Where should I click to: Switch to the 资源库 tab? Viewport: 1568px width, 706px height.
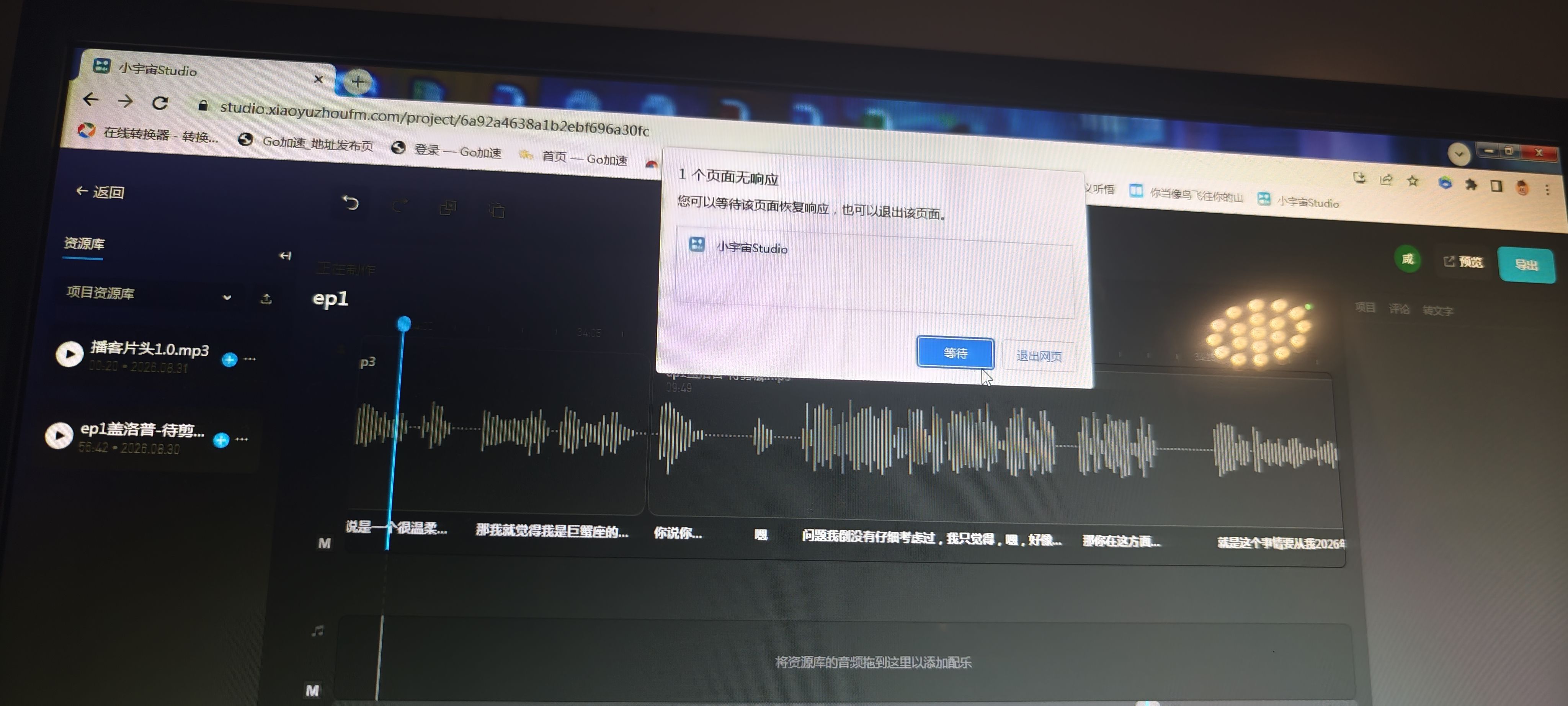pos(84,244)
